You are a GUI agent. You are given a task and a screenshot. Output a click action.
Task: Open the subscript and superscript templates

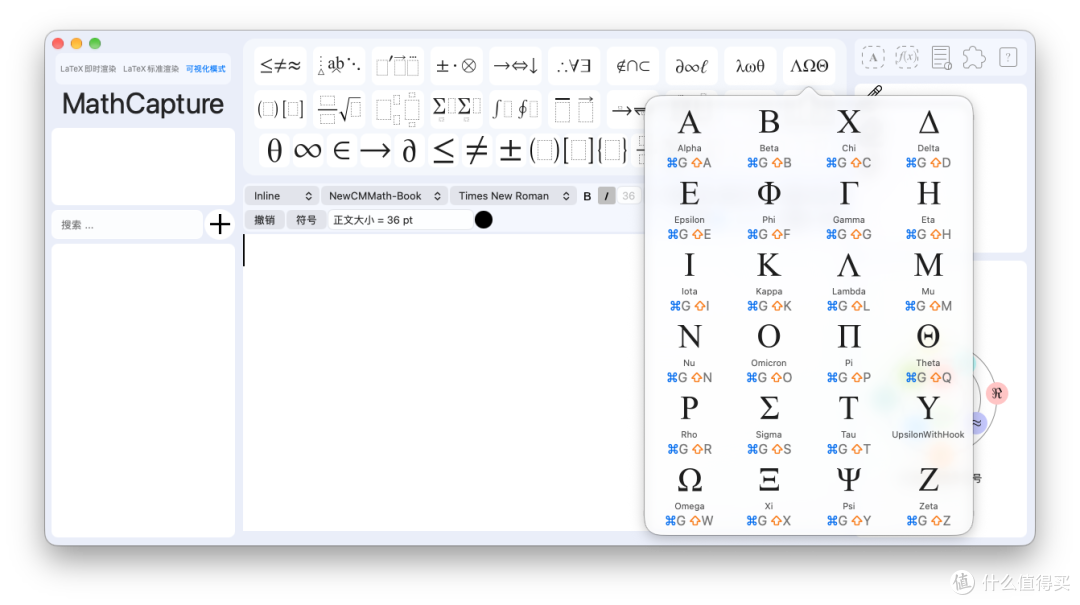point(397,109)
